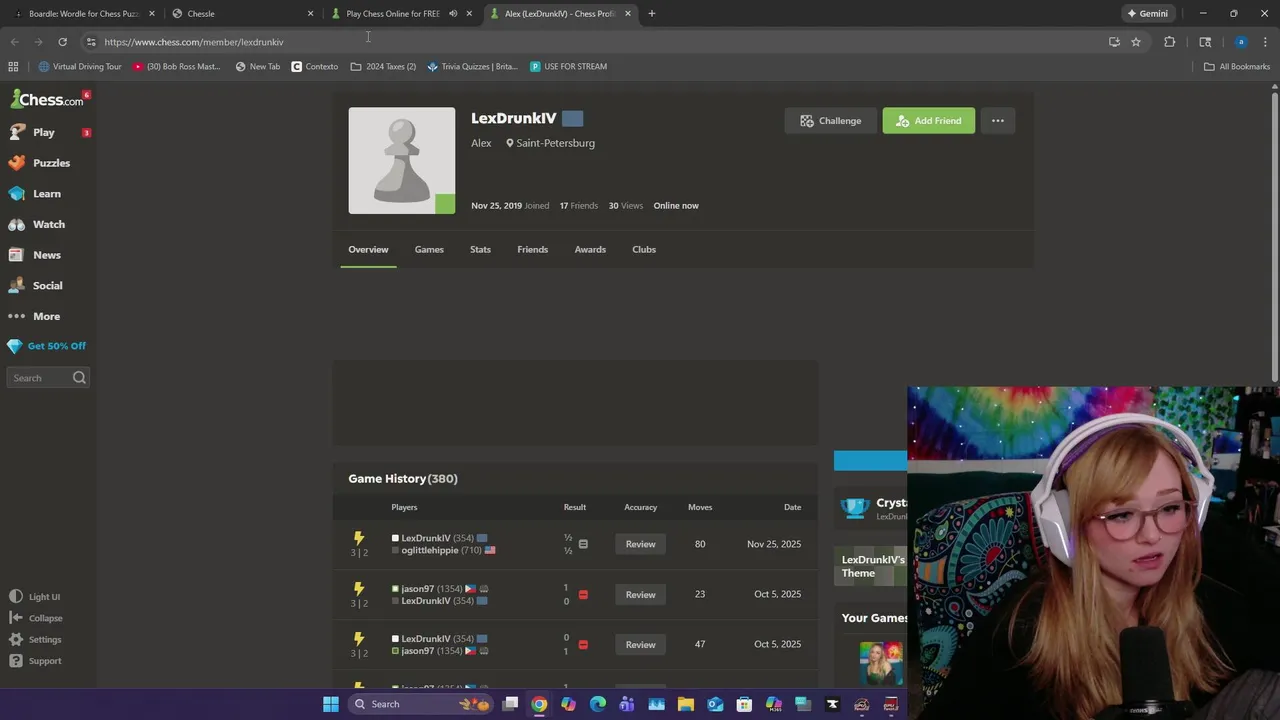Open the Windows Start menu
Image resolution: width=1280 pixels, height=720 pixels.
(x=331, y=704)
